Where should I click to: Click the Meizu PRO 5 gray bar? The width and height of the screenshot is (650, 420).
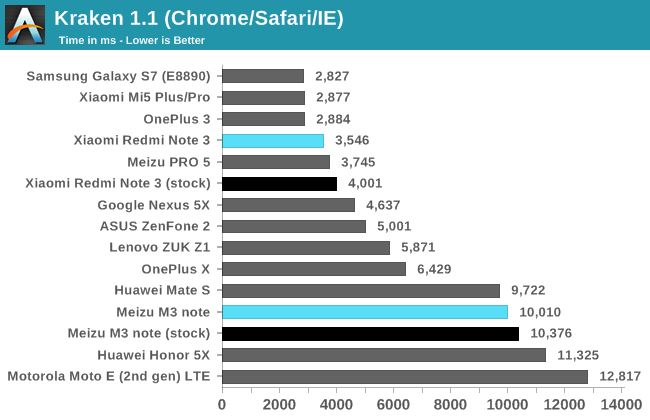pyautogui.click(x=276, y=162)
